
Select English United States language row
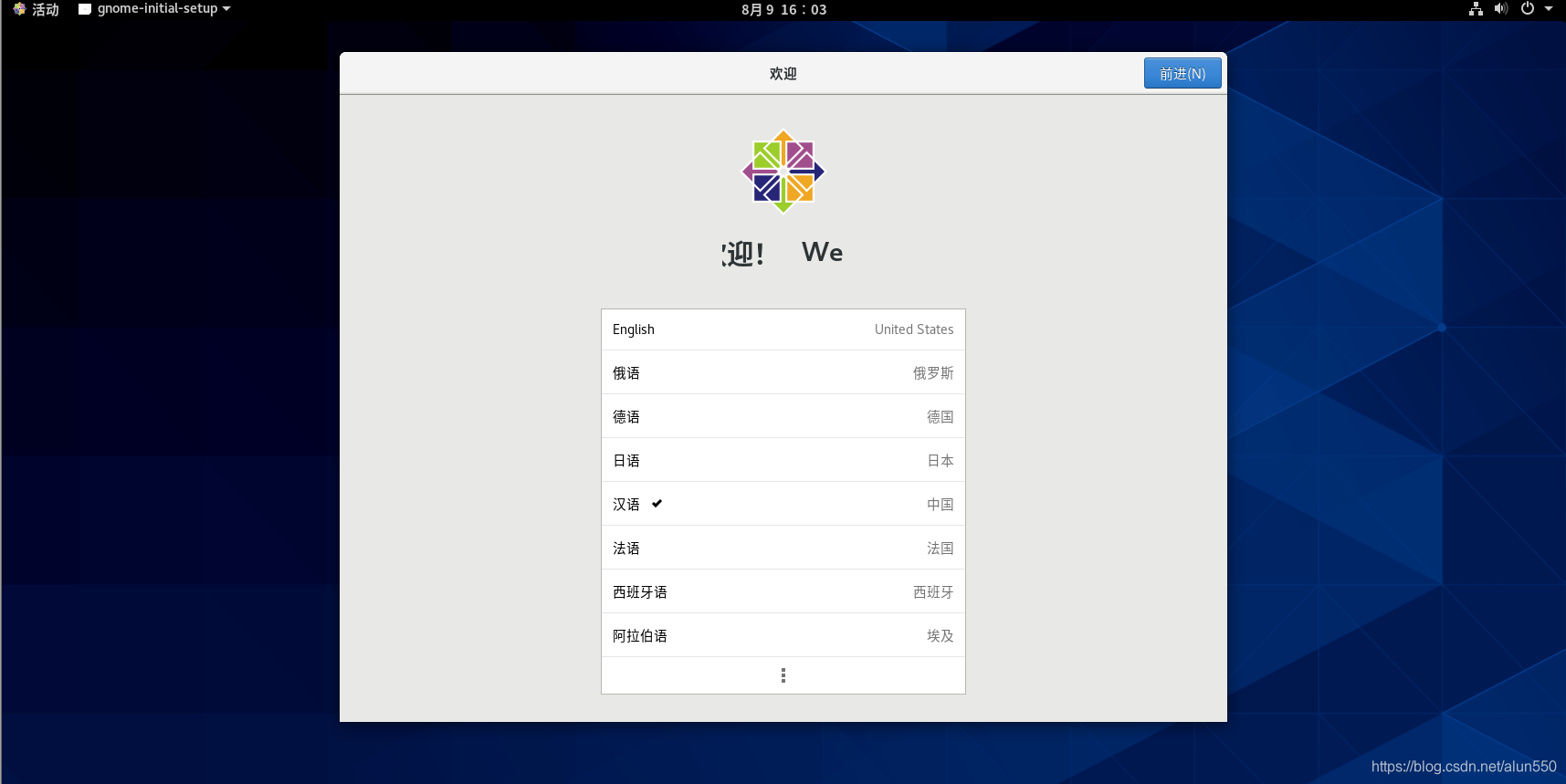[783, 329]
